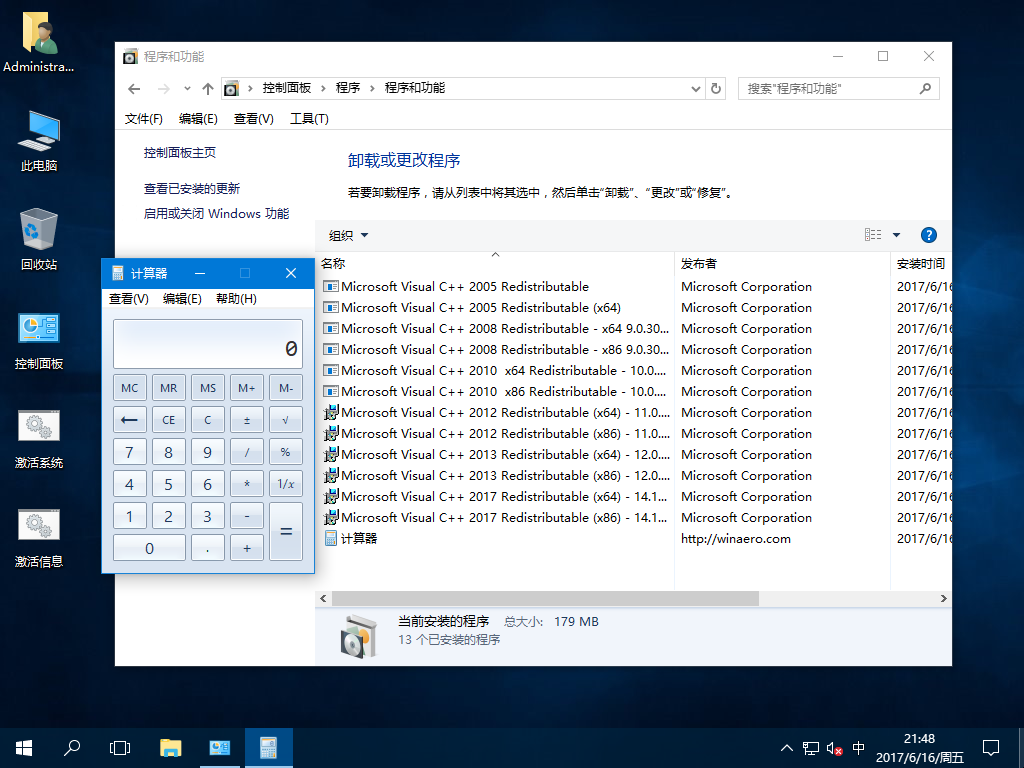The width and height of the screenshot is (1024, 768).
Task: Open the 编辑(E) menu in Programs window
Action: (198, 119)
